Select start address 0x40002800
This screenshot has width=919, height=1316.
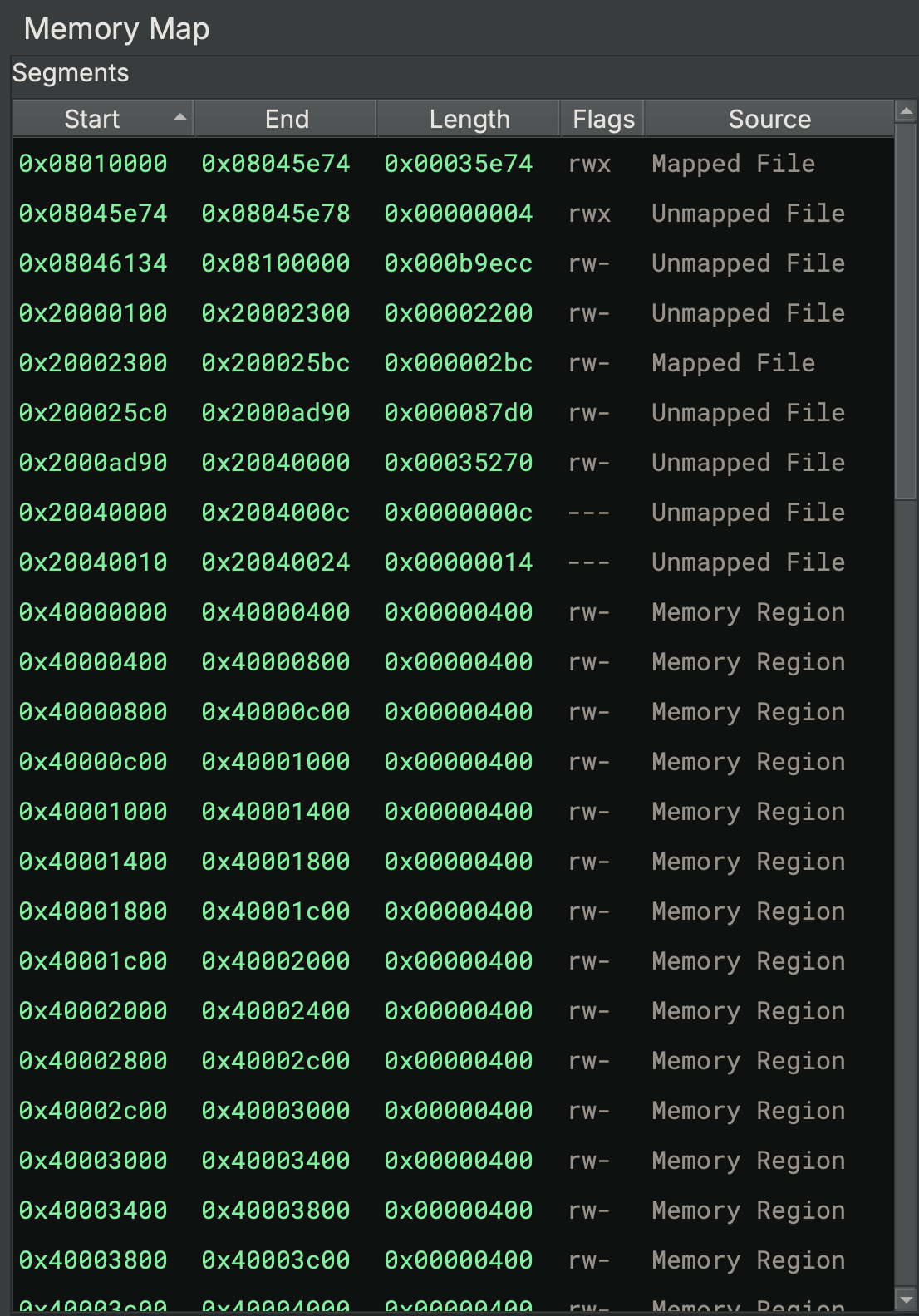point(93,1061)
